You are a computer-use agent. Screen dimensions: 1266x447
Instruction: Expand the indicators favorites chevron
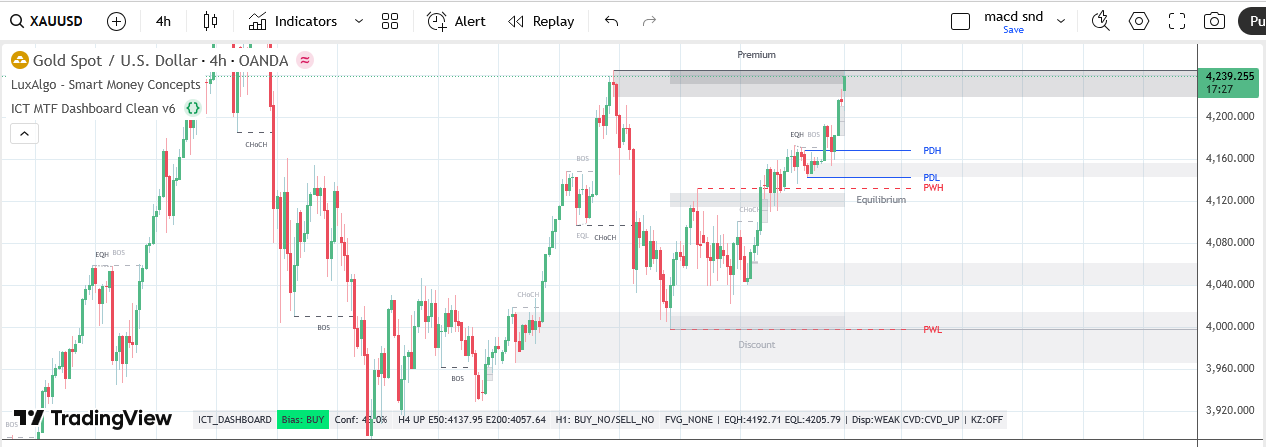(358, 21)
